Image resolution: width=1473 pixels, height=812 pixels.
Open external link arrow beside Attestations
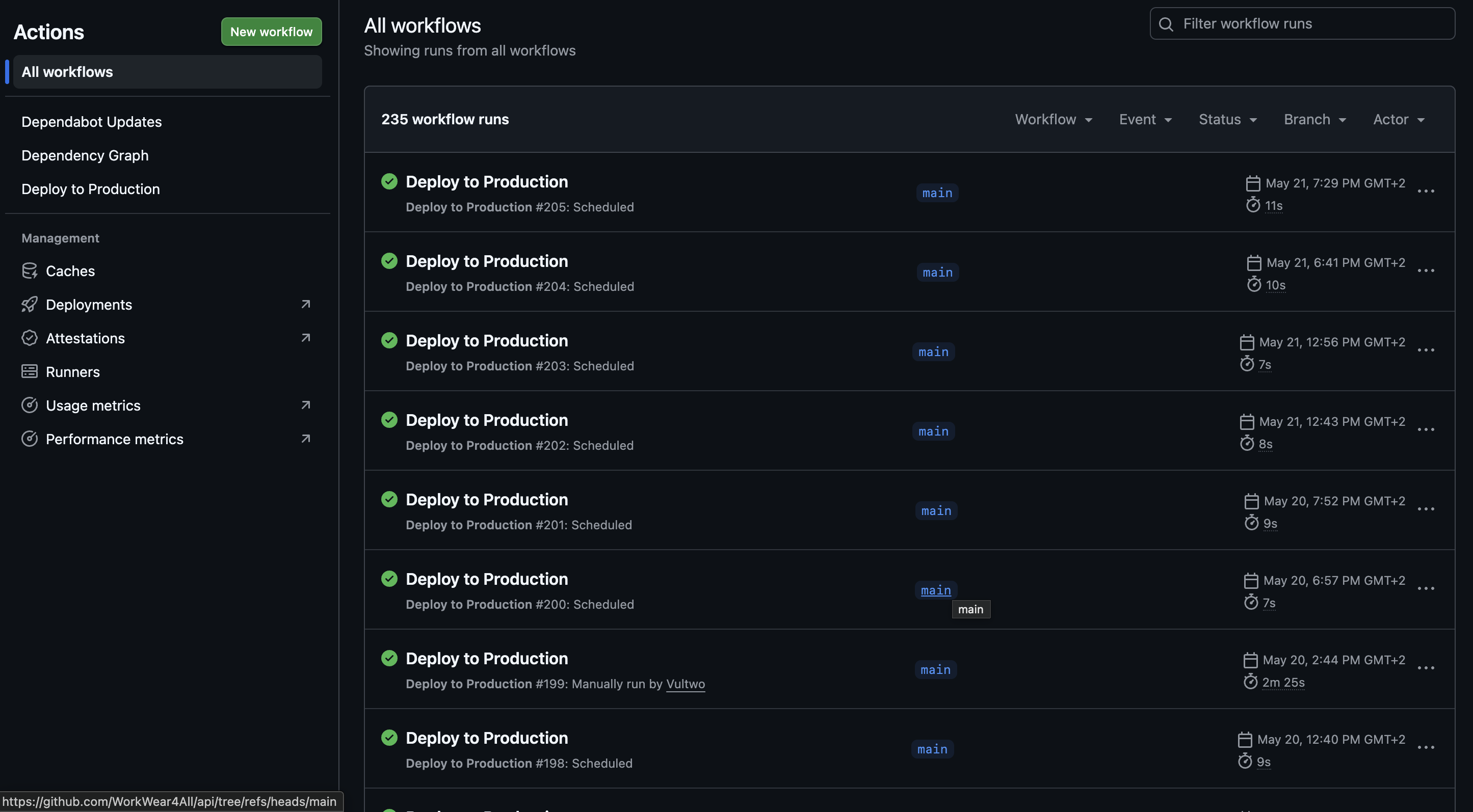(x=306, y=338)
